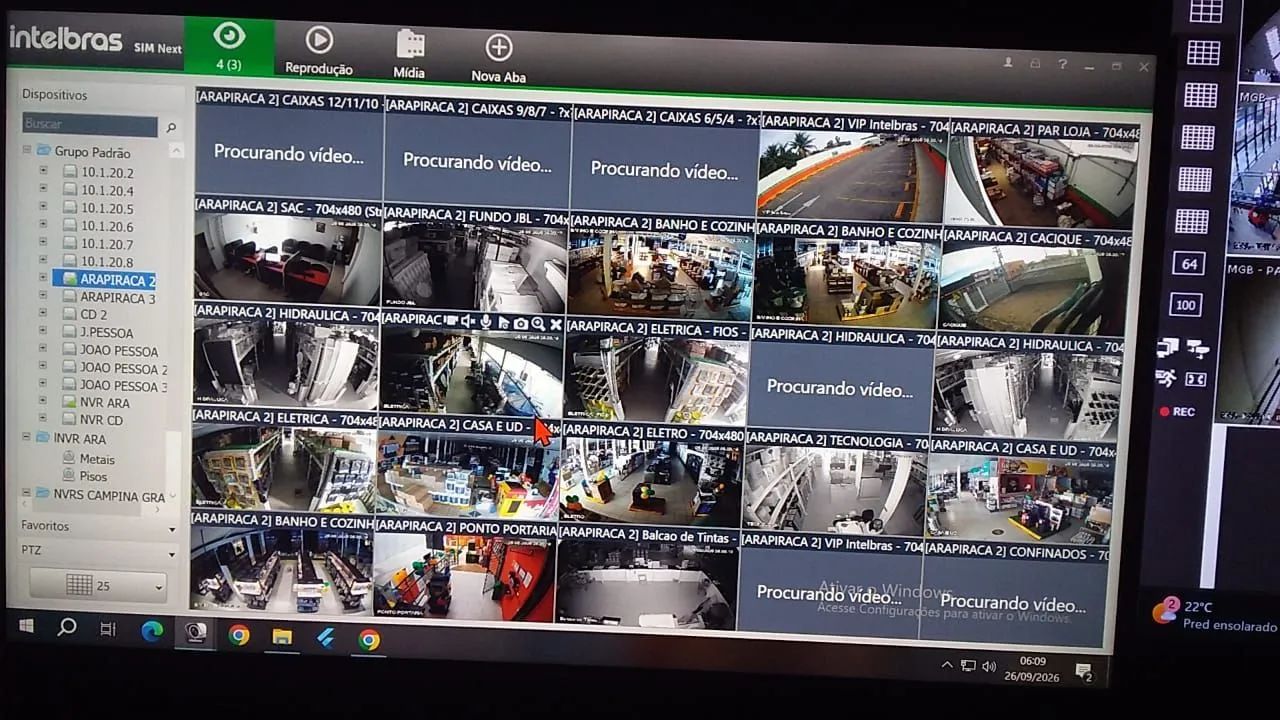
Task: Add a new tab with Nova Aba
Action: coord(498,58)
